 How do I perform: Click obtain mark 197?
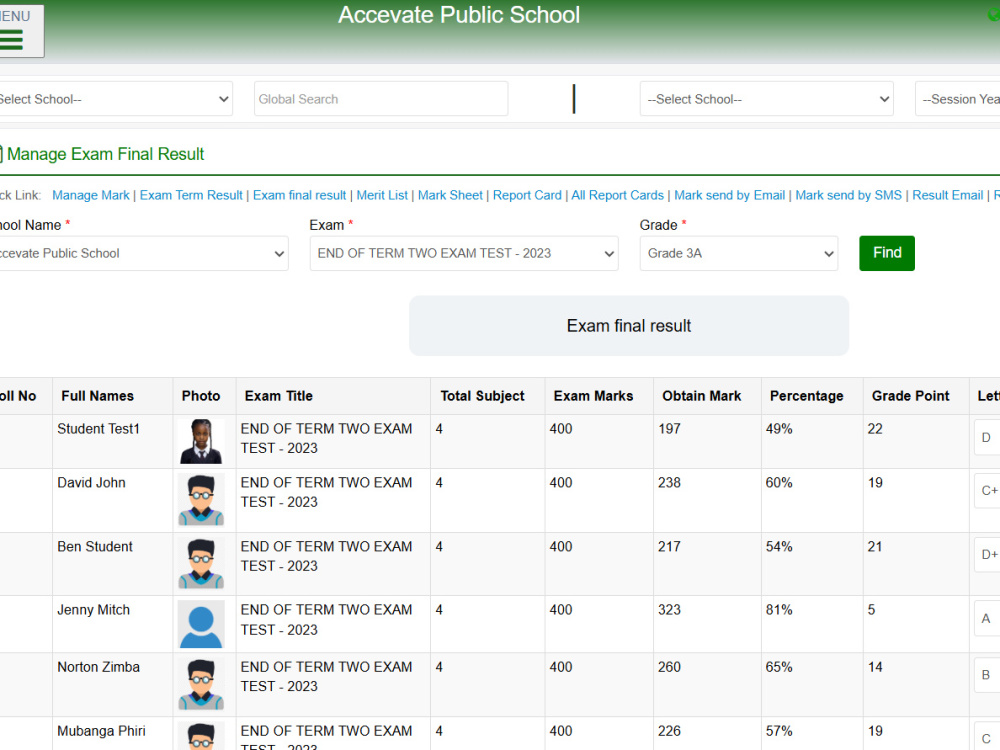(x=670, y=429)
